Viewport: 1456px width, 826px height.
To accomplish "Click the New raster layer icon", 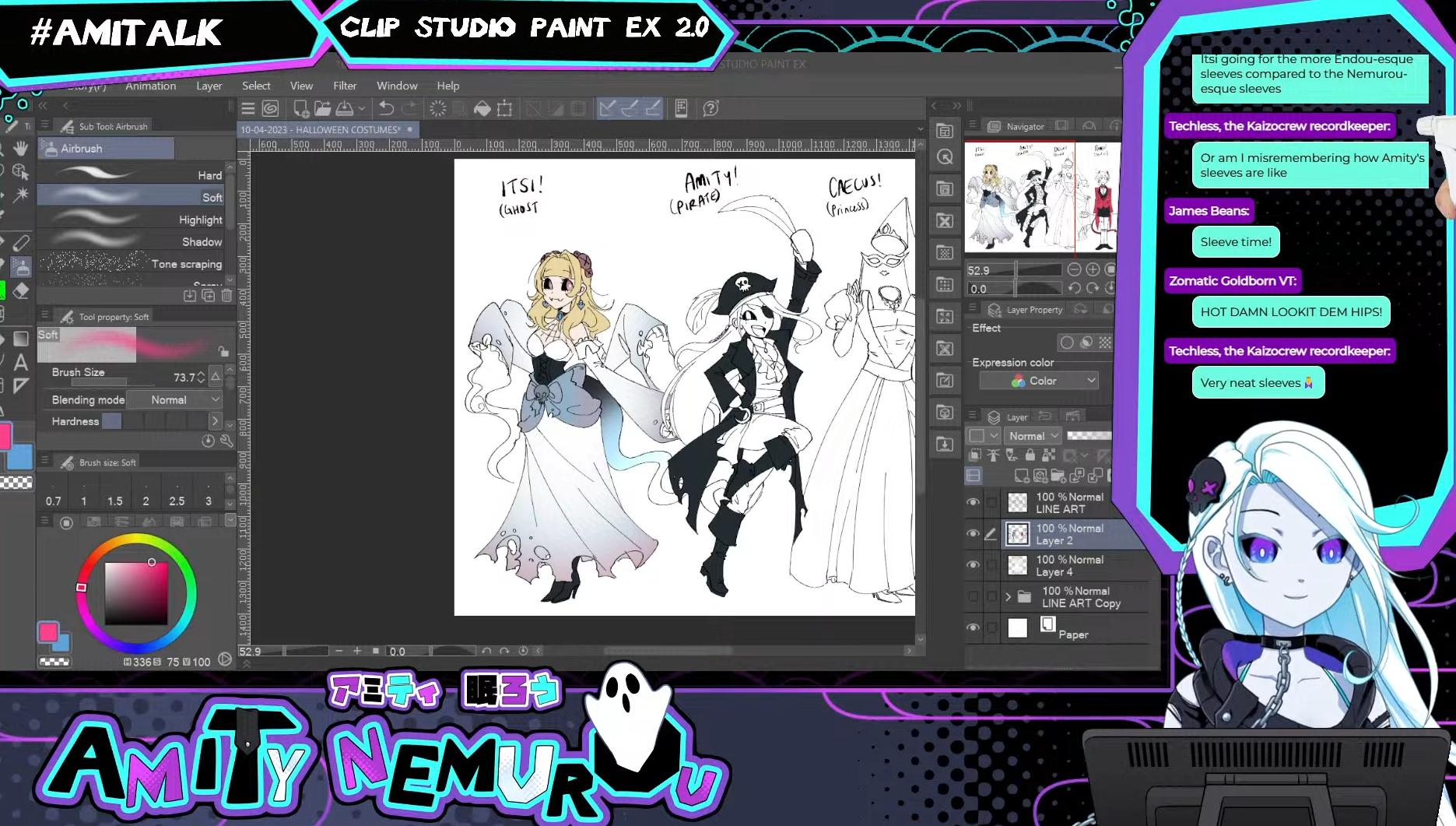I will pyautogui.click(x=1021, y=475).
